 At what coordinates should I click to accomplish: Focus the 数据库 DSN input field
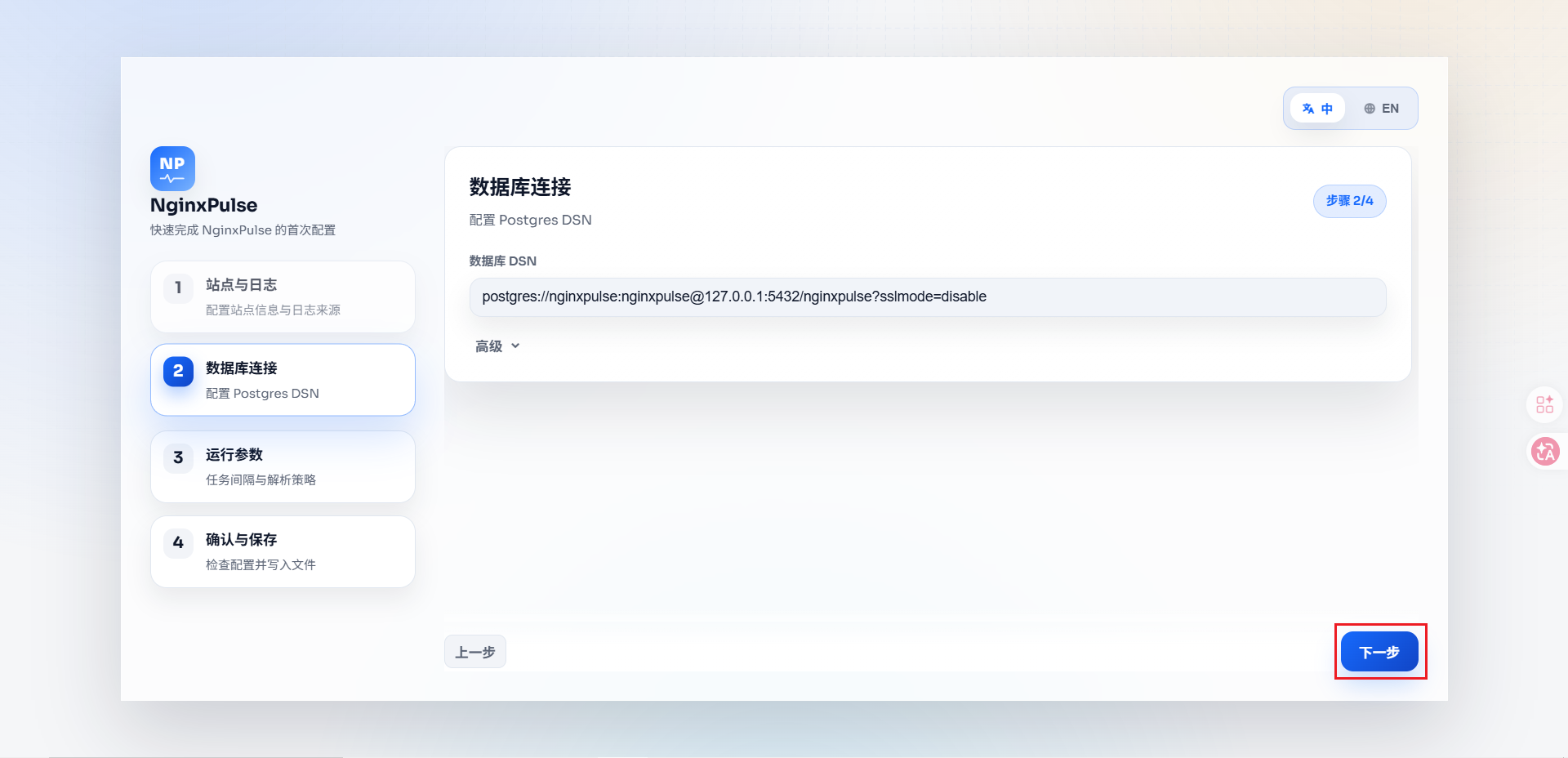(x=928, y=297)
